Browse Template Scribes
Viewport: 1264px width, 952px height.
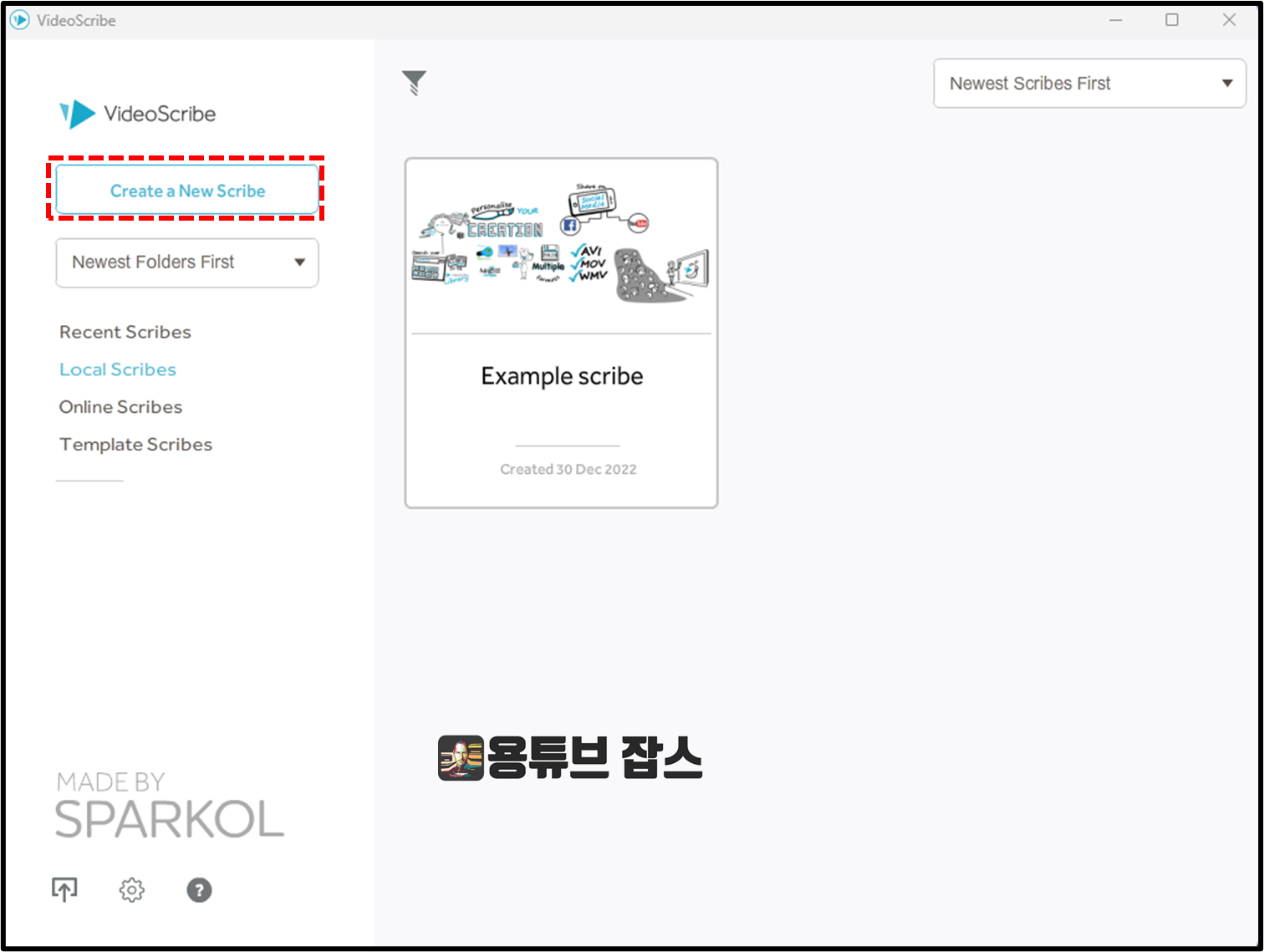tap(135, 445)
